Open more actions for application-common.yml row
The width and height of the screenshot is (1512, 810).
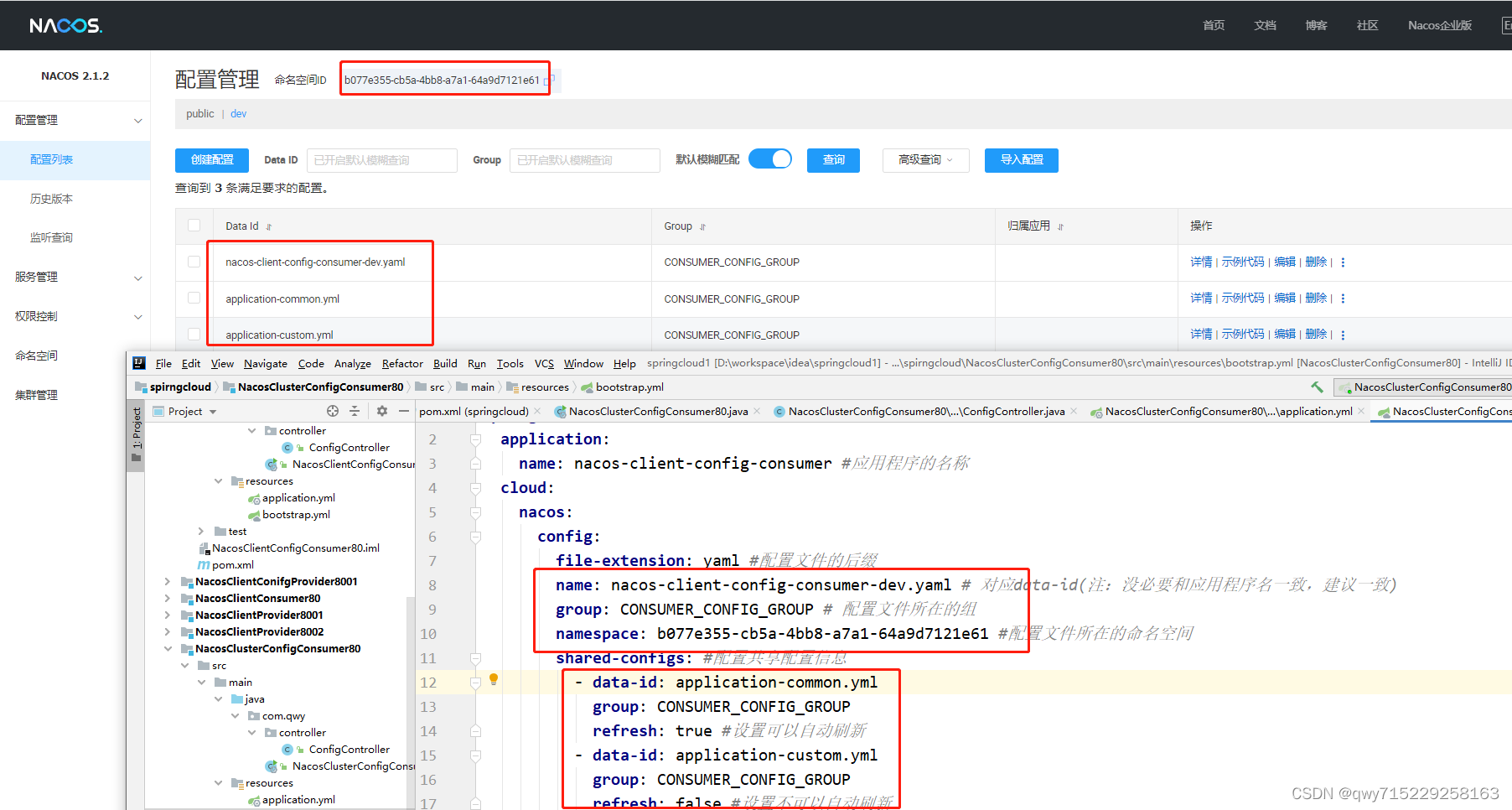1343,299
